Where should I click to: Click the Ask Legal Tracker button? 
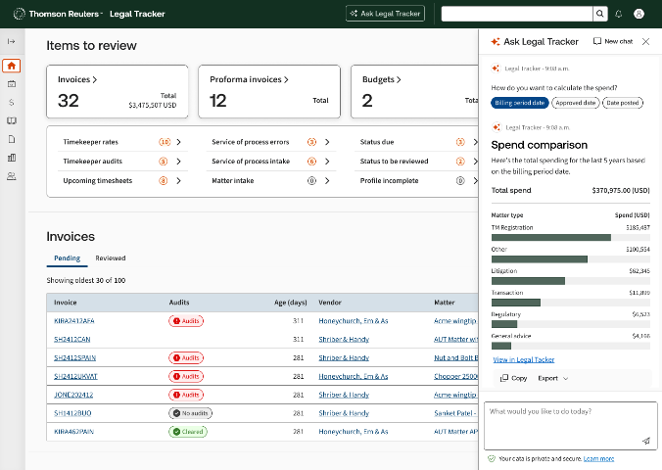(x=385, y=14)
